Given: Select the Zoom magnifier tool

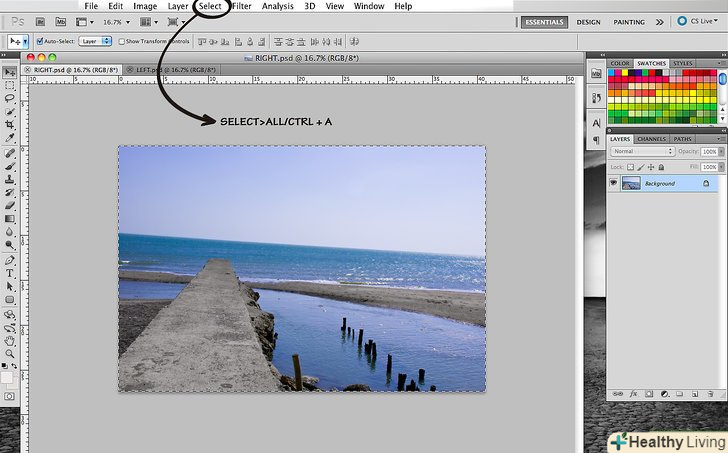Looking at the screenshot, I should click(x=10, y=354).
